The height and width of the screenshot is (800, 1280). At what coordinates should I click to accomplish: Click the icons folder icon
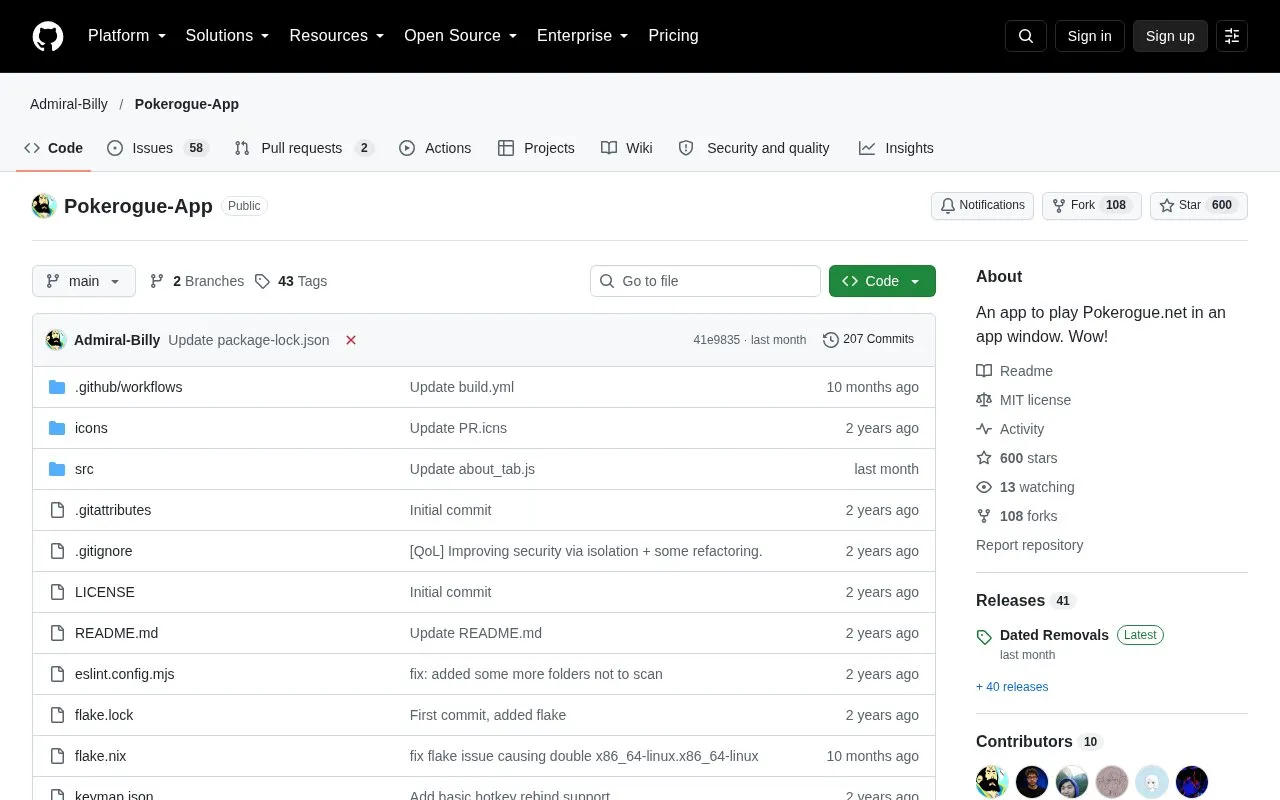pyautogui.click(x=57, y=428)
